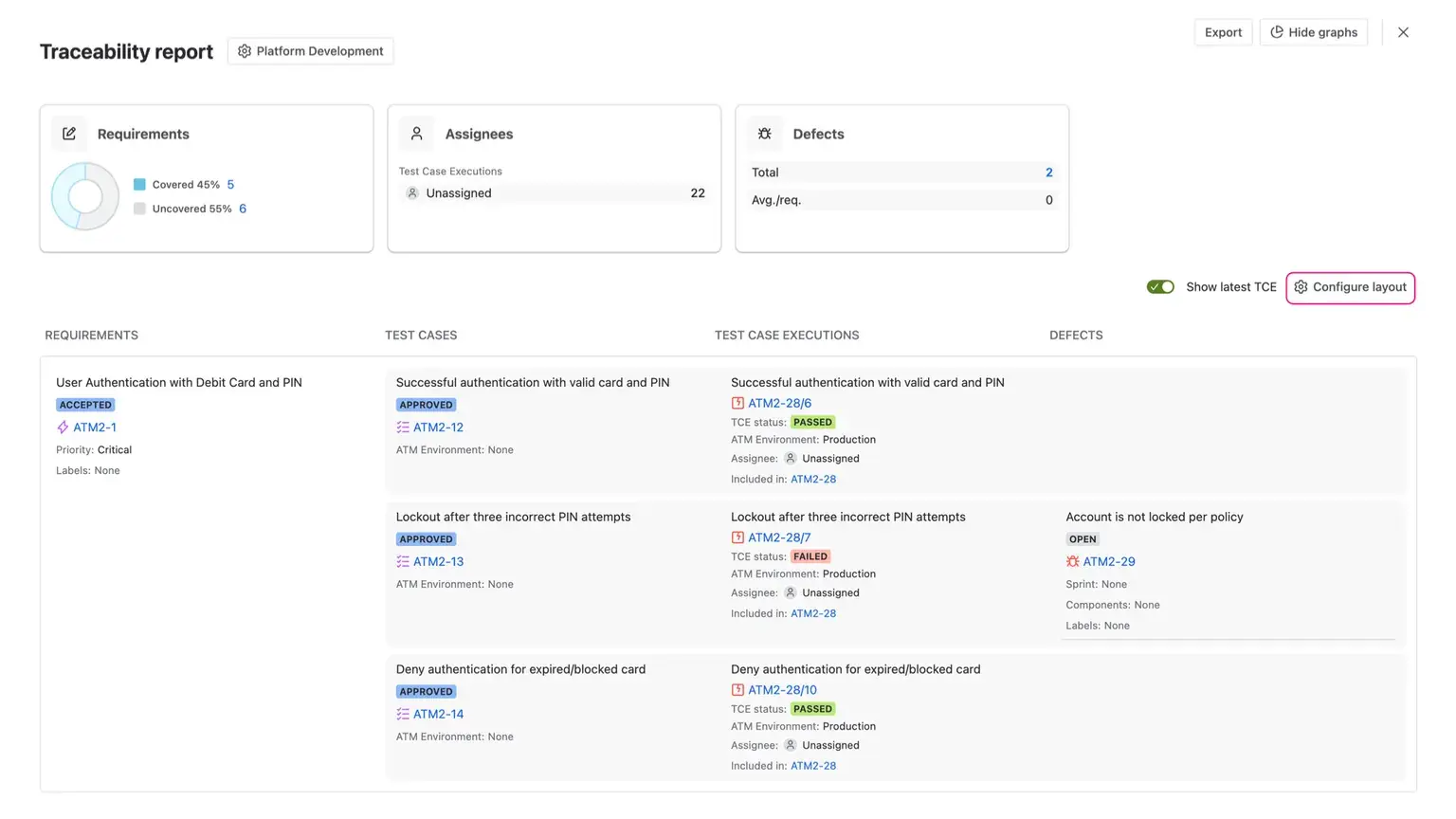
Task: Click the gear icon in the Platform Development chip
Action: click(245, 50)
